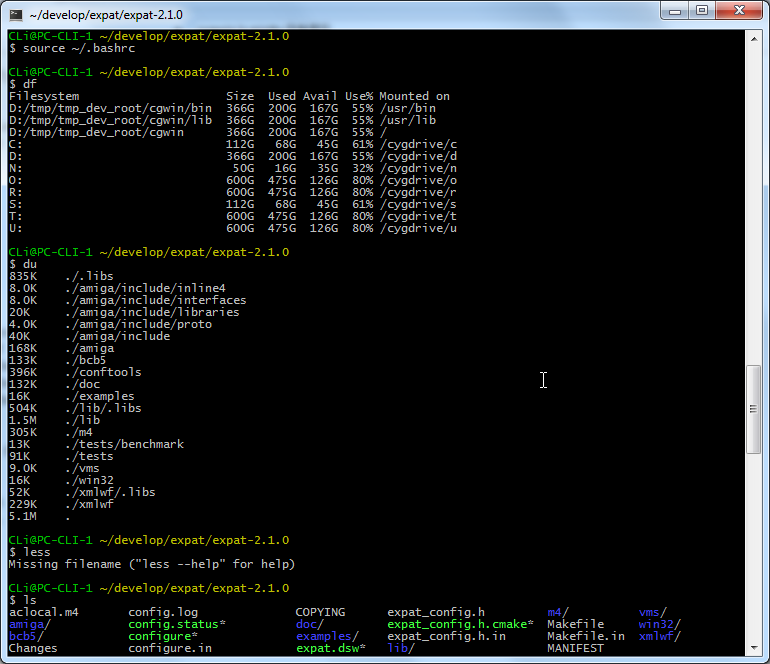Click the '/cygdrive/o' mount point
Screen dimensions: 770x664
(x=418, y=180)
